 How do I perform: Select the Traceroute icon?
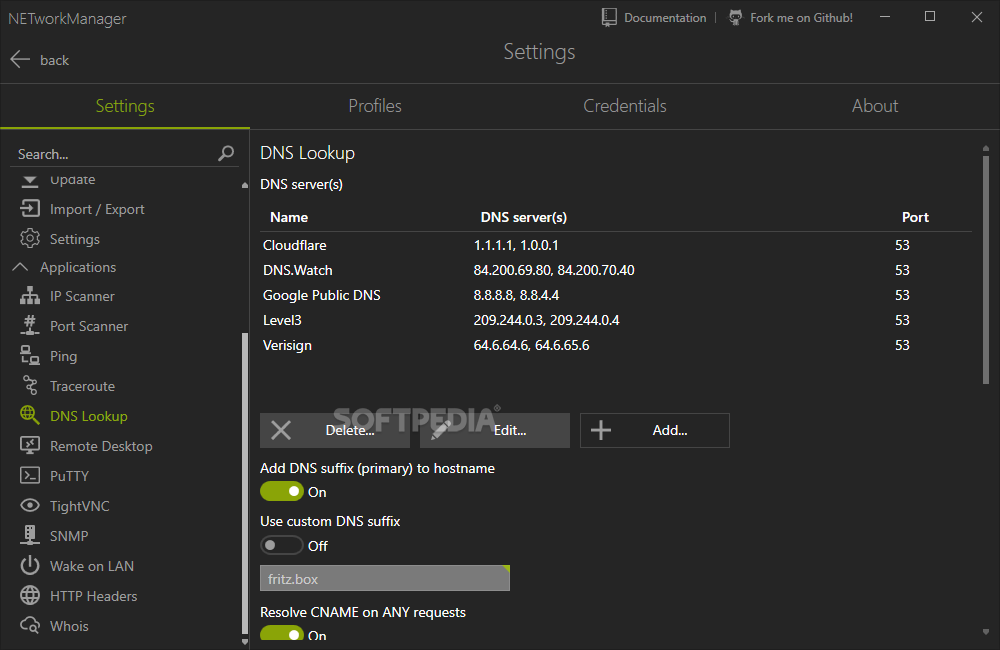coord(29,386)
